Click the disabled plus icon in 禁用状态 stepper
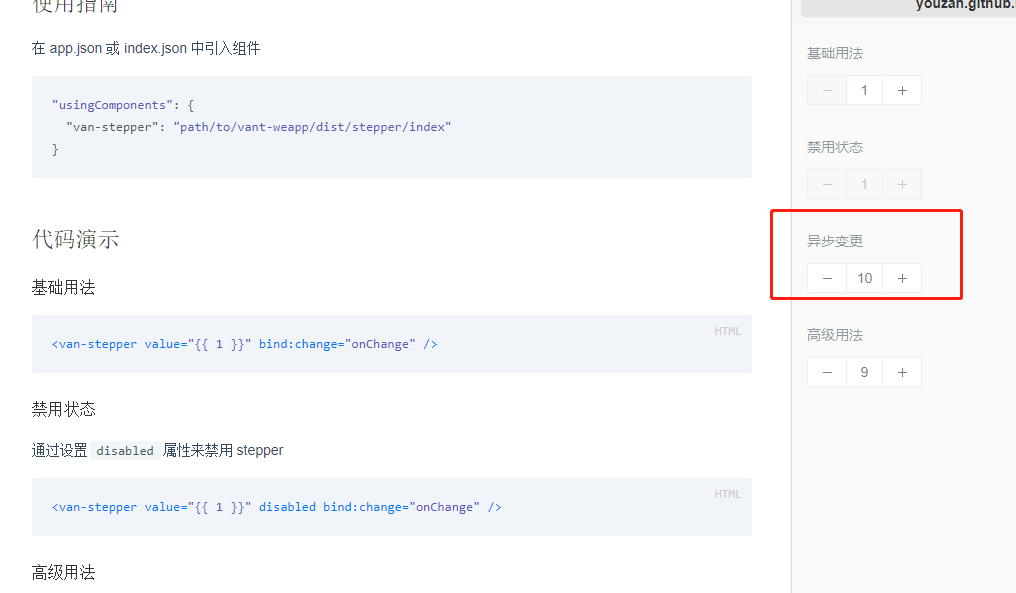Image resolution: width=1016 pixels, height=593 pixels. point(902,183)
